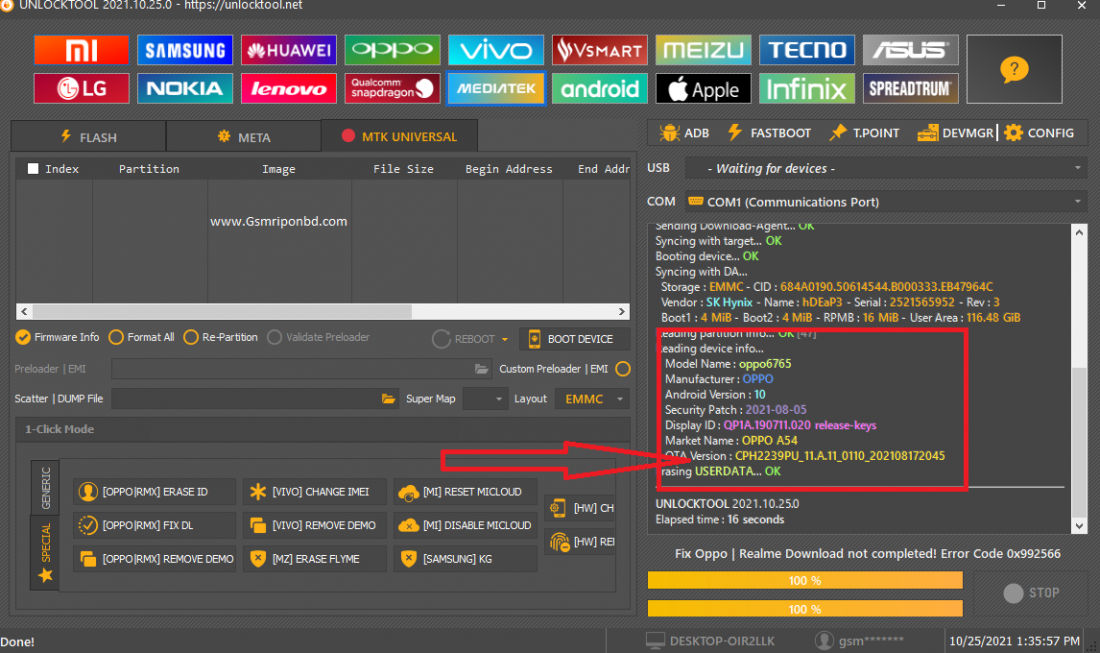
Task: Click MI RESET MICLOUD button
Action: pos(465,492)
